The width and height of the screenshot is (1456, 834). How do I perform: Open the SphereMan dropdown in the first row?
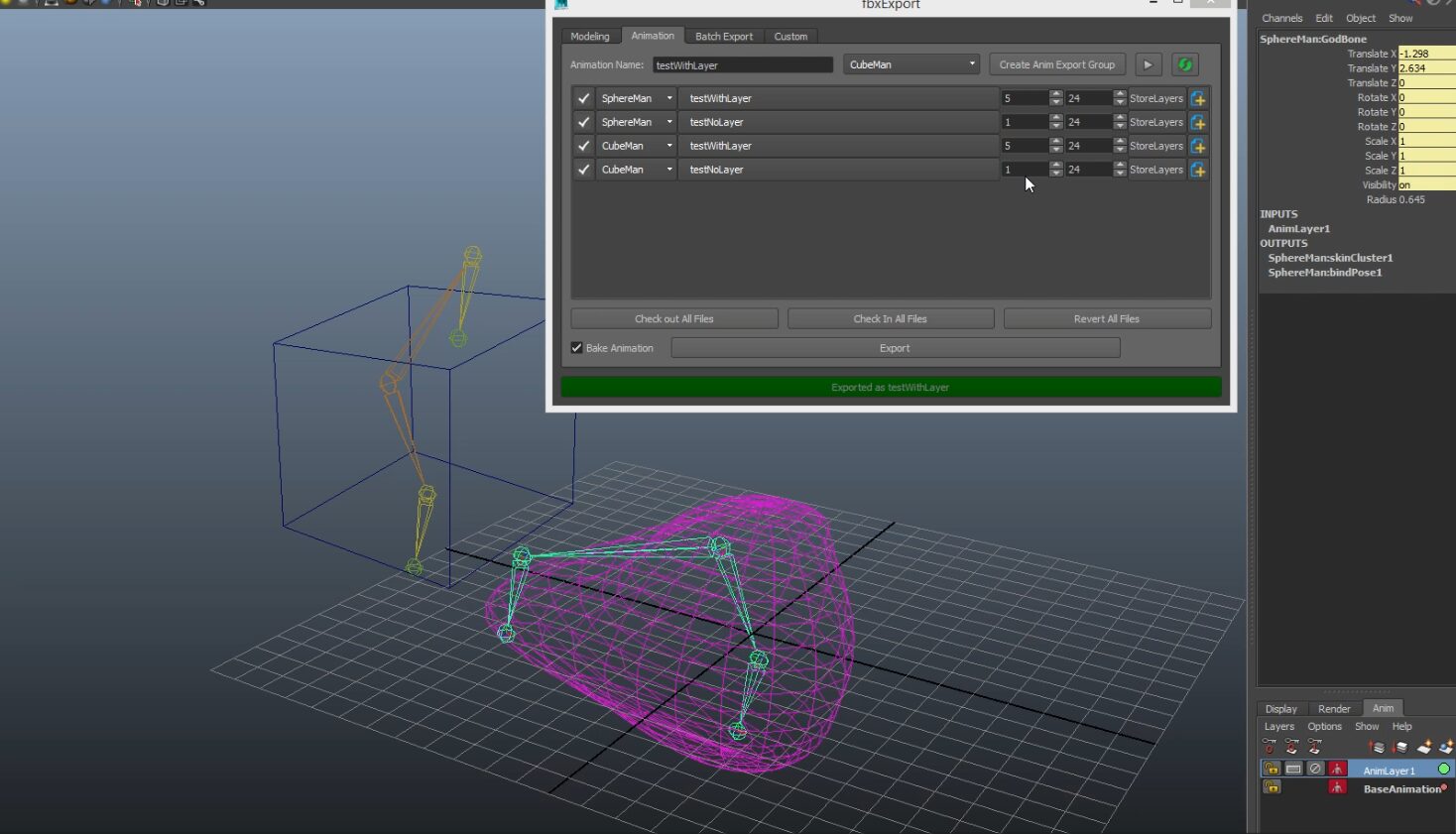(x=636, y=98)
